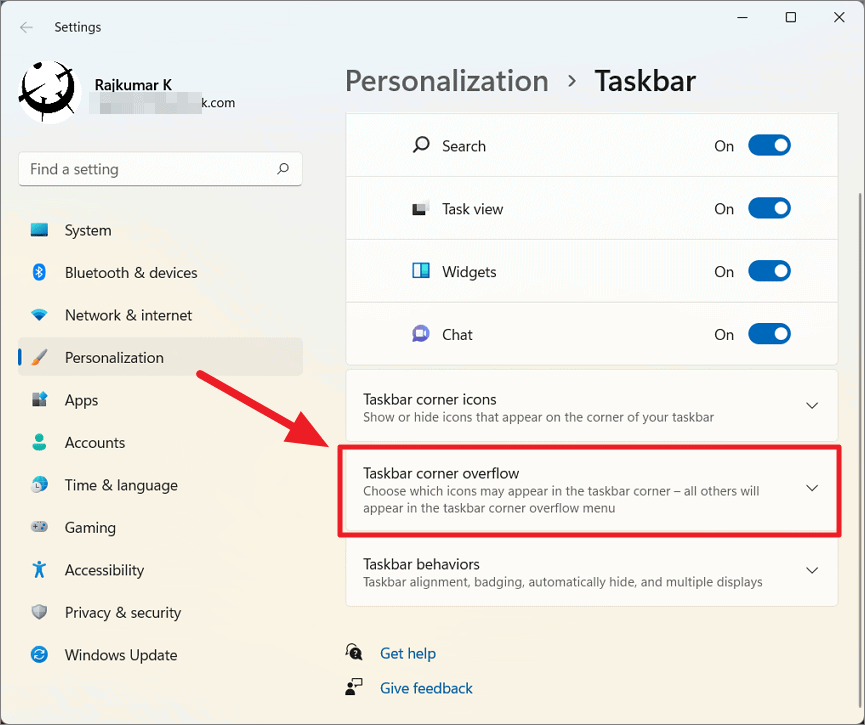Select Time & language from sidebar

coord(39,485)
